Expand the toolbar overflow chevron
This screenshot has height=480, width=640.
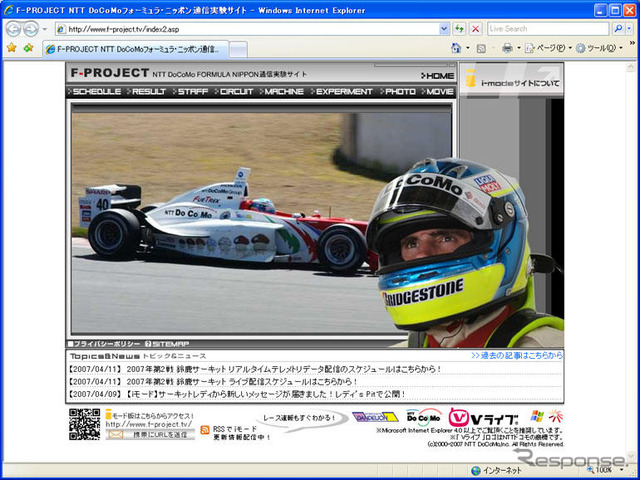click(632, 43)
